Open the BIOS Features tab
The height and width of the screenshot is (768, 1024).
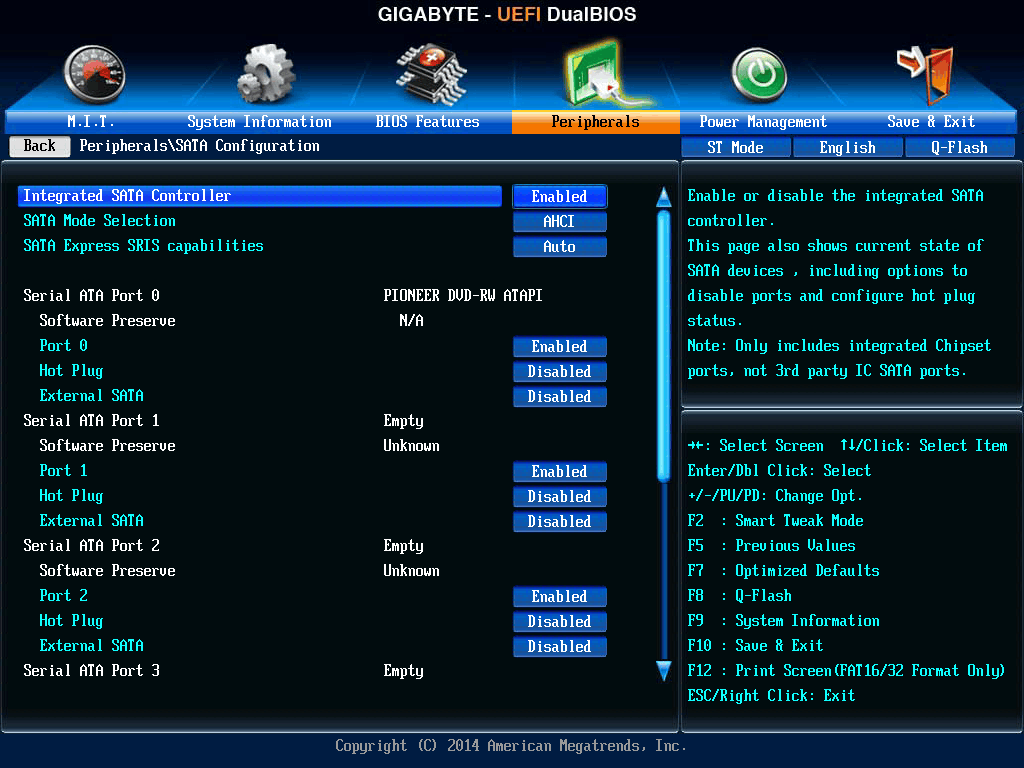click(x=427, y=122)
